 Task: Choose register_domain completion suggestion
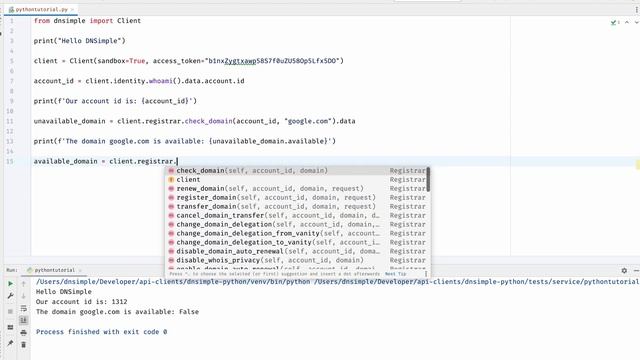[x=297, y=198]
